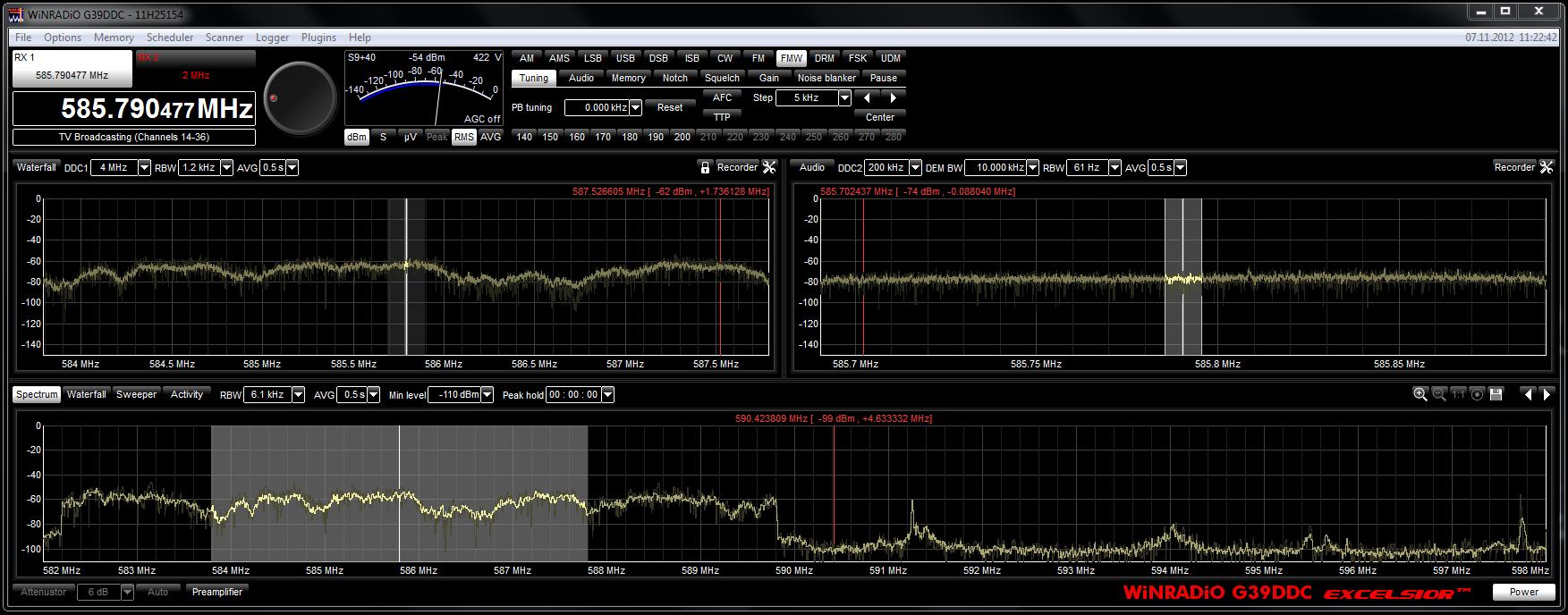
Task: Open the Peak hold dropdown
Action: (608, 395)
